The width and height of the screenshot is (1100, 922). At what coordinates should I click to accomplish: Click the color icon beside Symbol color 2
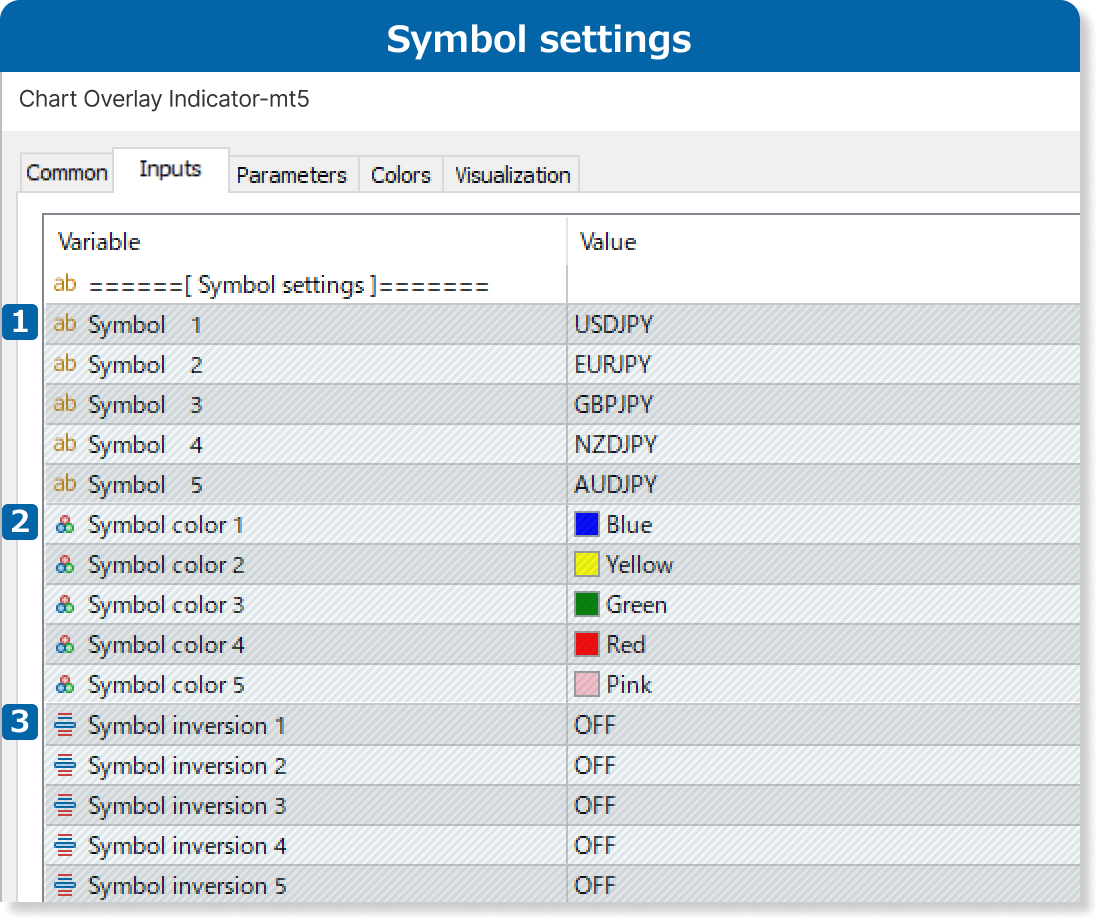pos(65,565)
